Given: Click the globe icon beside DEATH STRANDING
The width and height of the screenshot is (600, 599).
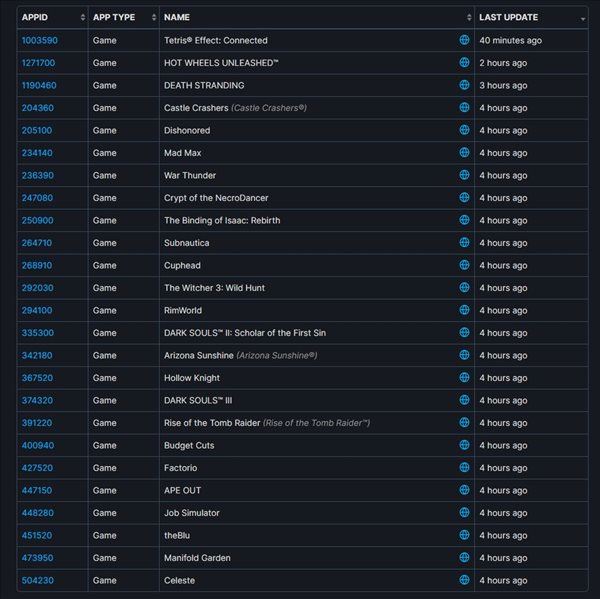Looking at the screenshot, I should pyautogui.click(x=464, y=85).
